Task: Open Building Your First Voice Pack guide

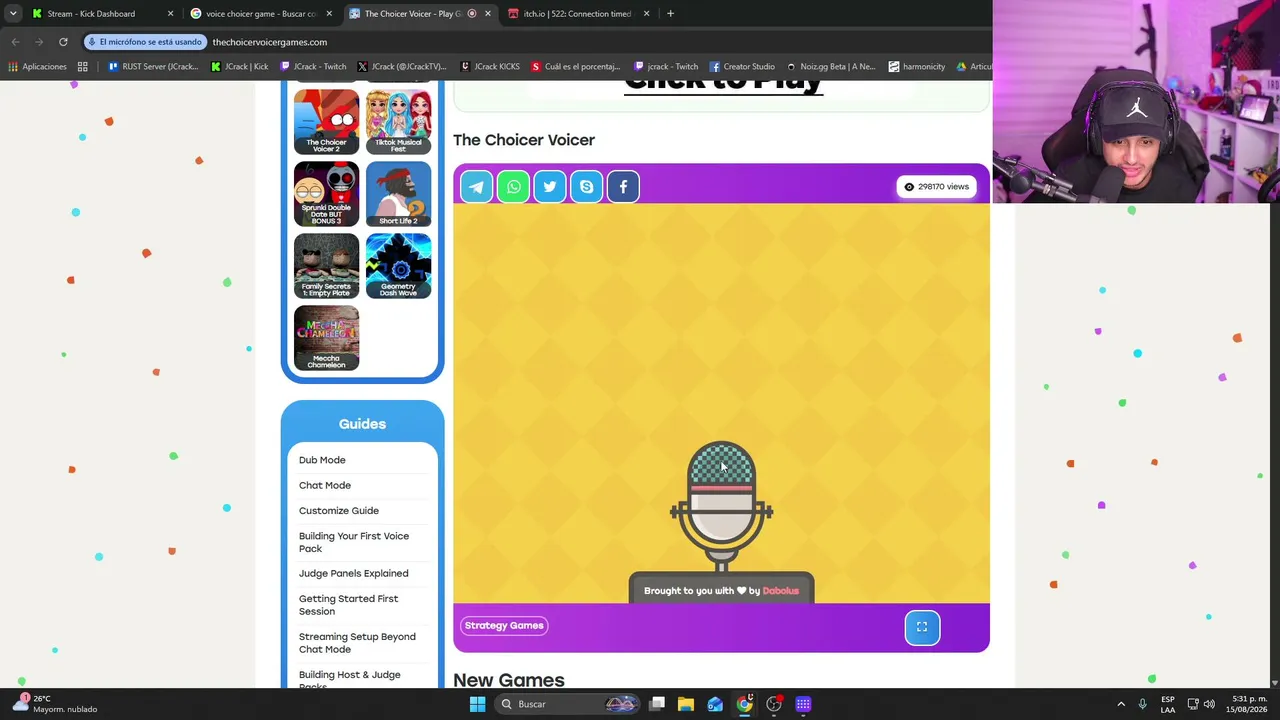Action: [354, 542]
